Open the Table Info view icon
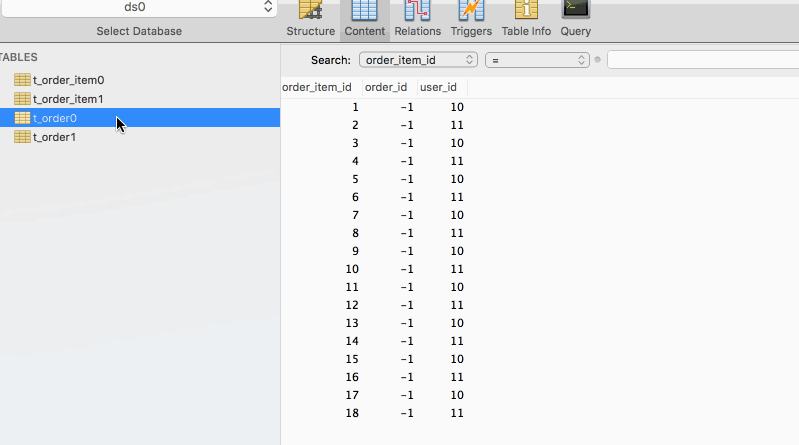The height and width of the screenshot is (445, 799). (526, 10)
